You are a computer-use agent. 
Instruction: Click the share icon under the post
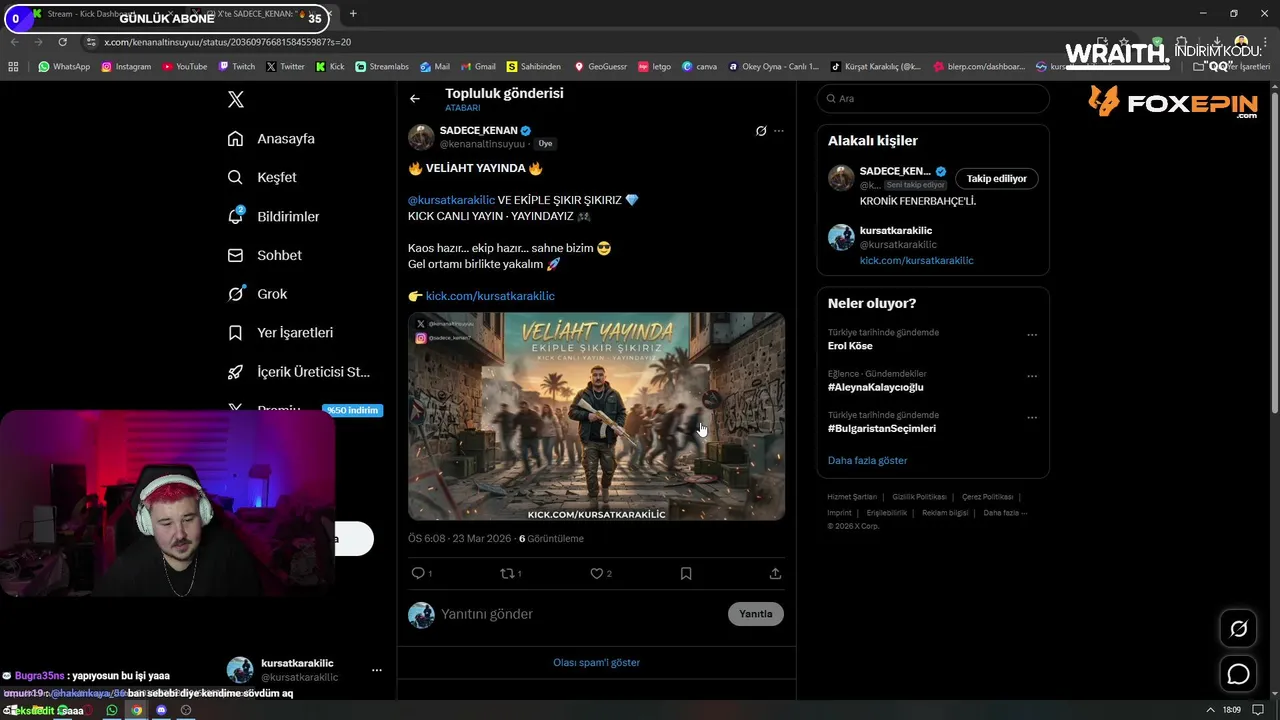click(x=775, y=573)
